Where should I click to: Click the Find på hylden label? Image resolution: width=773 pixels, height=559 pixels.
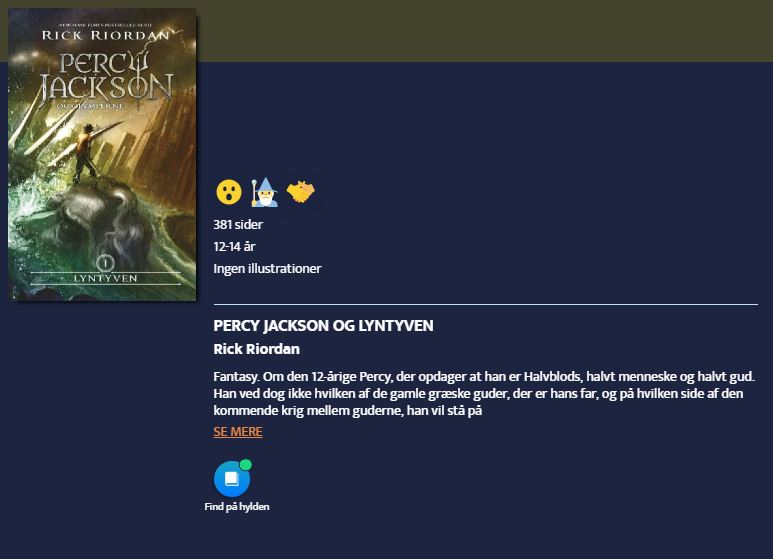pos(237,506)
